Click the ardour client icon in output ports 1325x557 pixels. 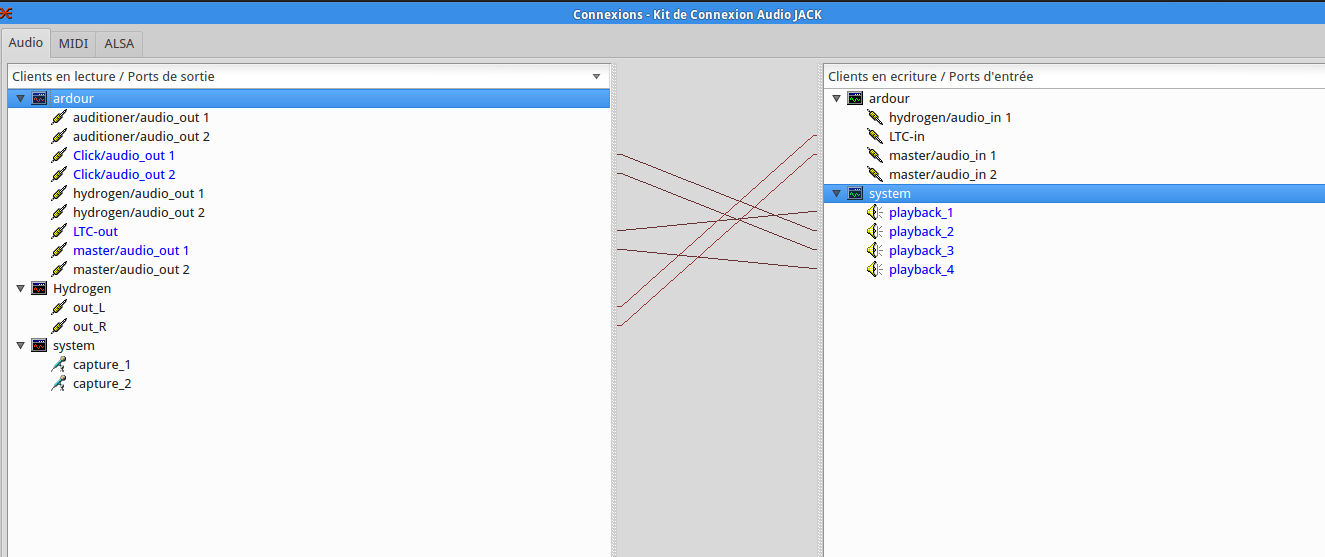(40, 99)
